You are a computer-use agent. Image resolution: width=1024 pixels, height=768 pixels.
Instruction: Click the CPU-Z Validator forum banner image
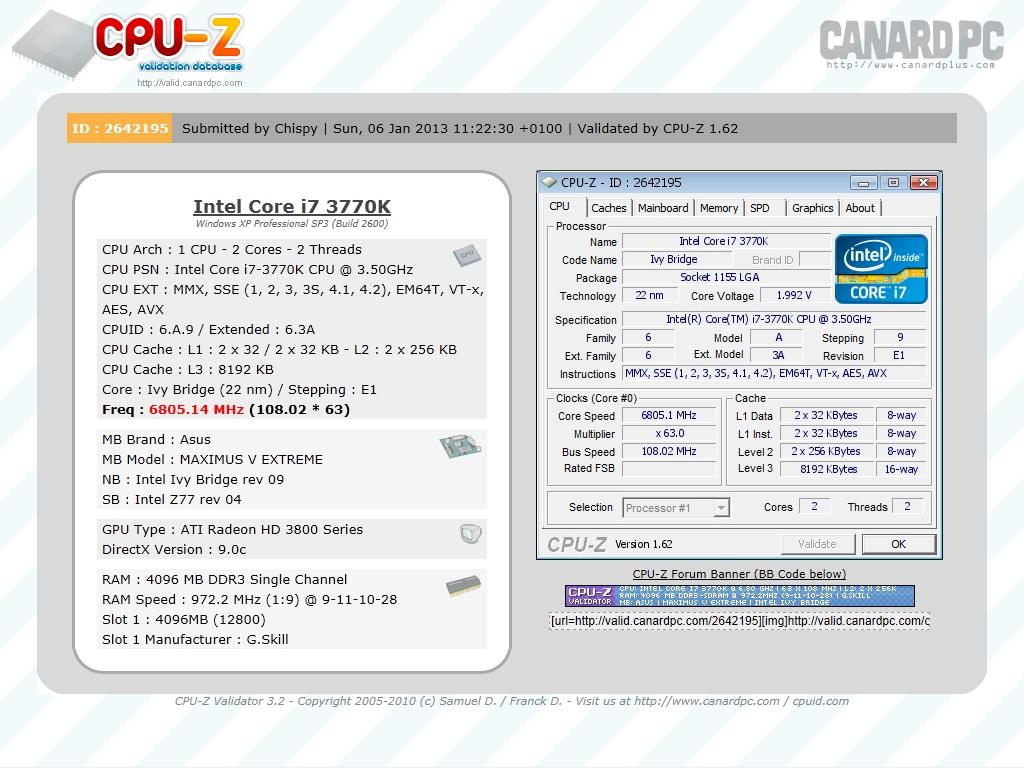click(739, 596)
